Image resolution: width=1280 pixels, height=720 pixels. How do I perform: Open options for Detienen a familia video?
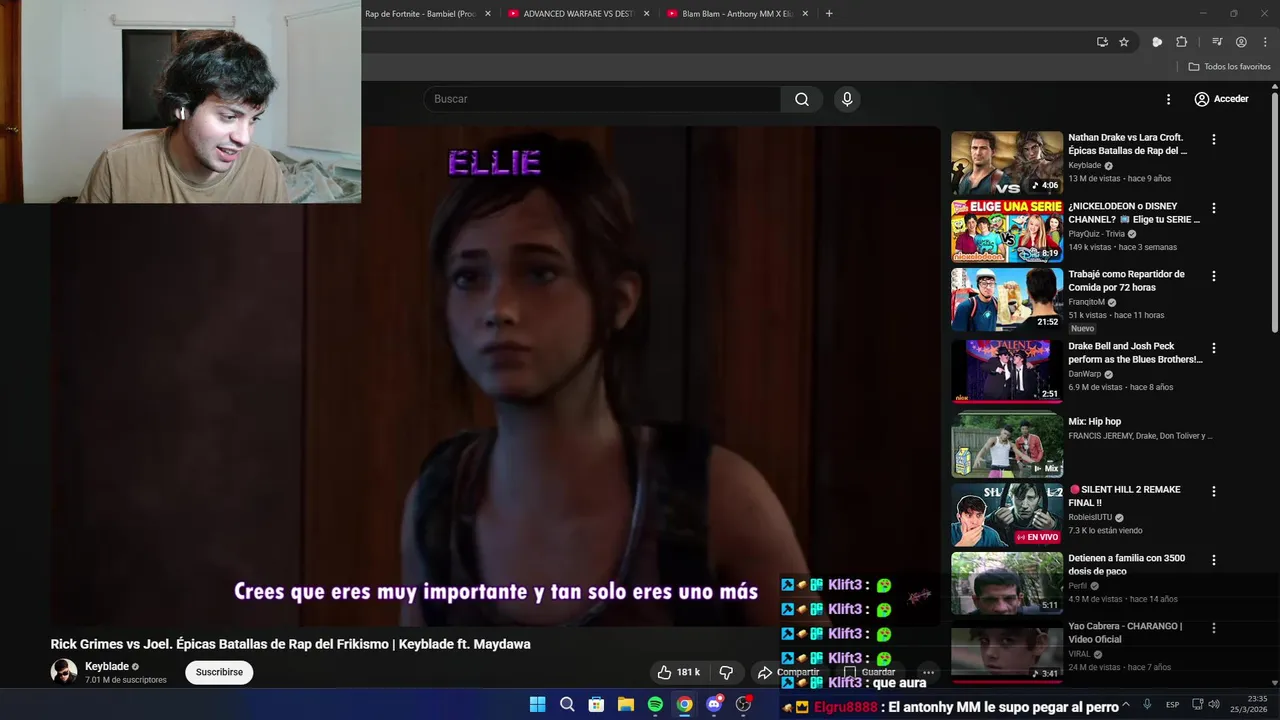pos(1214,560)
